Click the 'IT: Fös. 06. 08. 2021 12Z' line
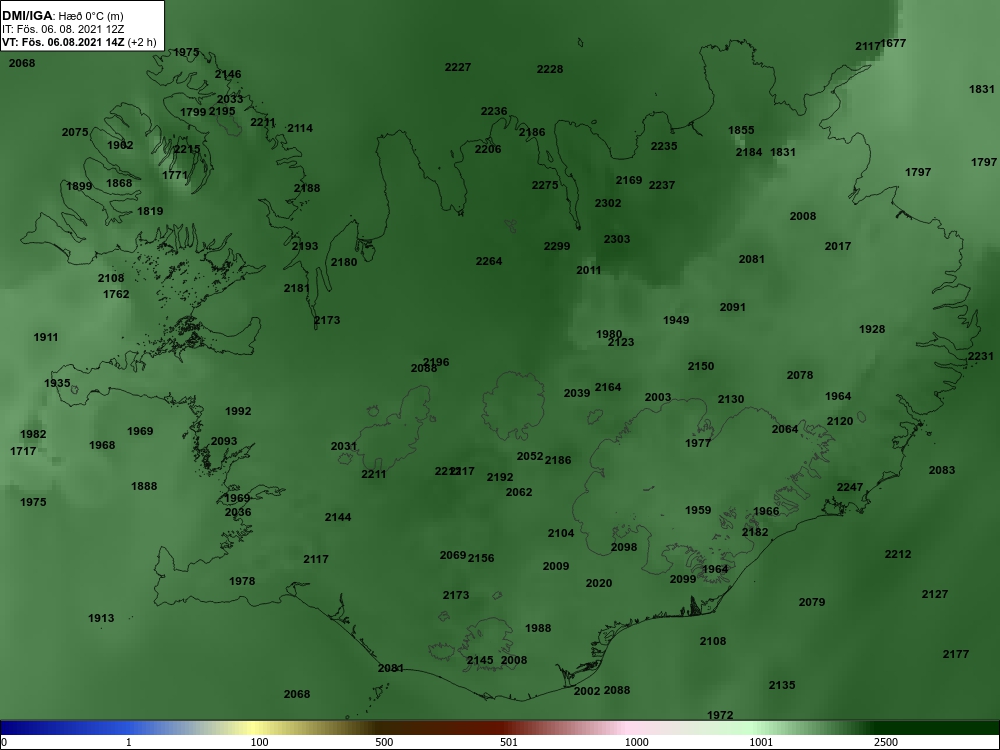Screen dimensions: 1000x750 point(62,29)
